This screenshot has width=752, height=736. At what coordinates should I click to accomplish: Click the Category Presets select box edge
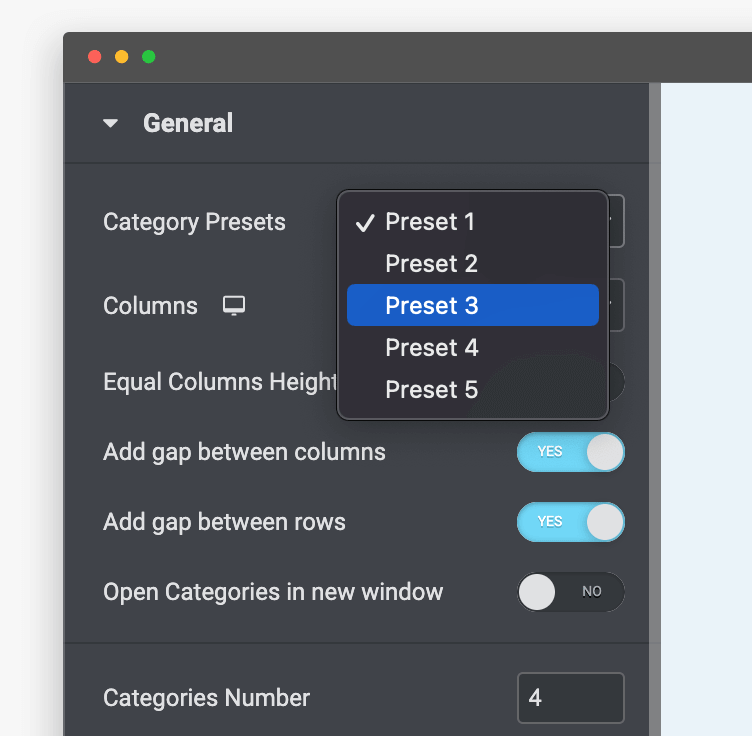coord(617,222)
